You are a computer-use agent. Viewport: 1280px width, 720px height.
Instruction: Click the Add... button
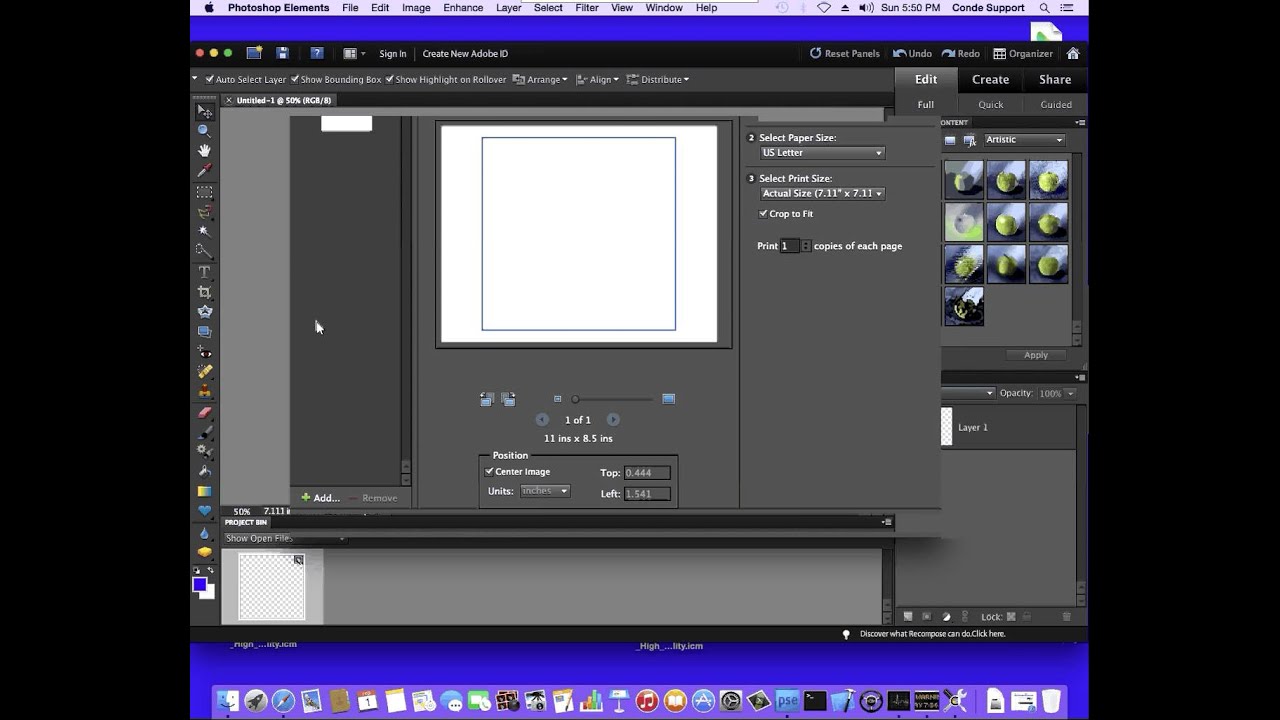click(320, 498)
